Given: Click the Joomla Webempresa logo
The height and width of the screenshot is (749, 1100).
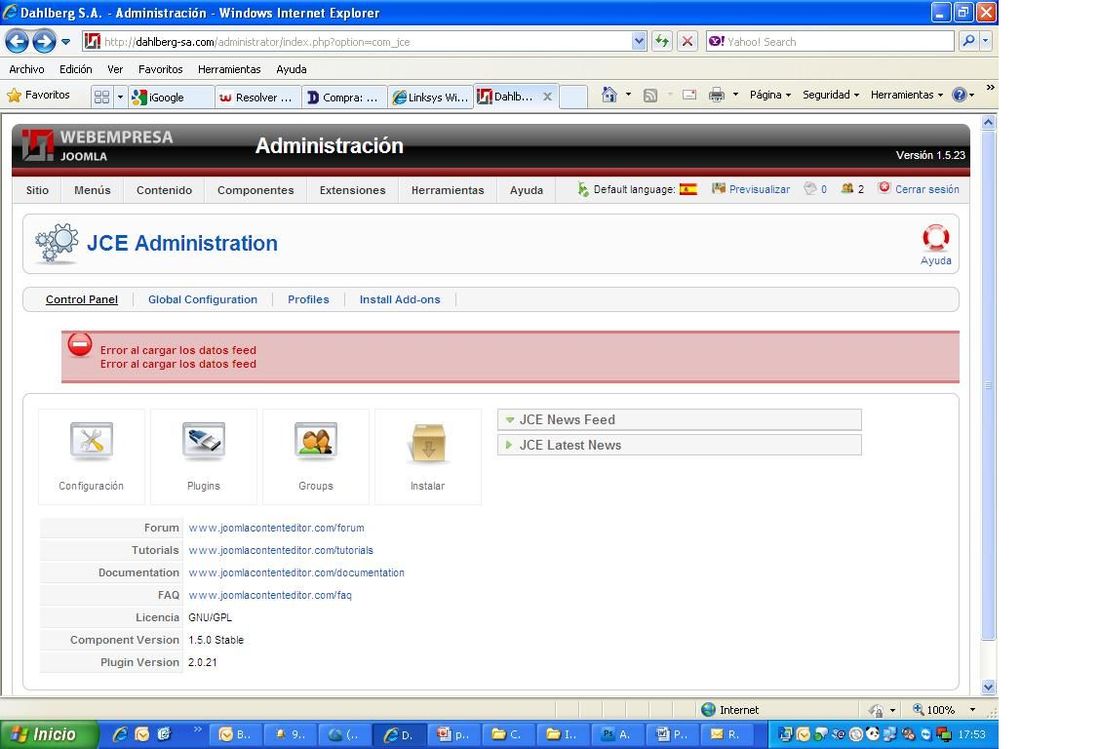Looking at the screenshot, I should 97,145.
